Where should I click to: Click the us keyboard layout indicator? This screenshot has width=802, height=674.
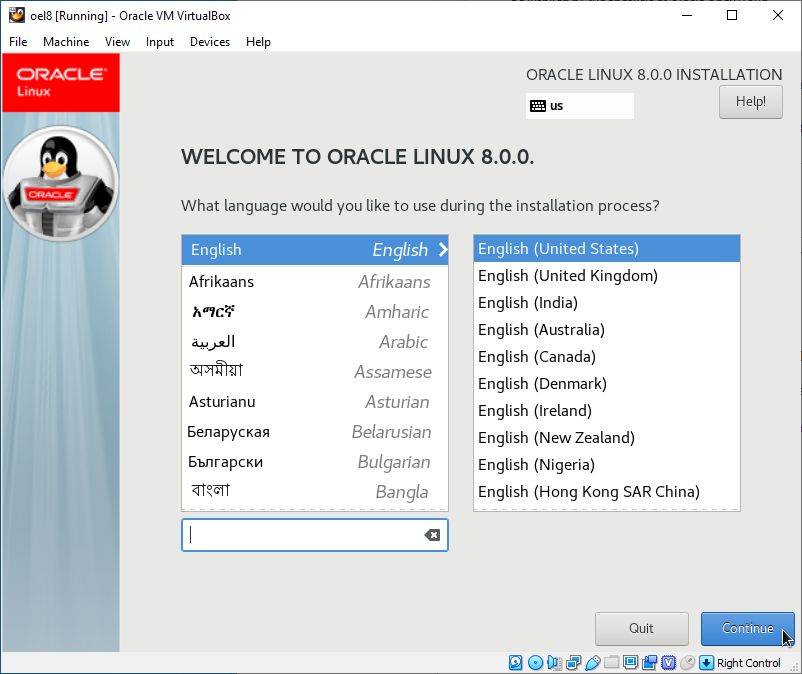pos(580,106)
